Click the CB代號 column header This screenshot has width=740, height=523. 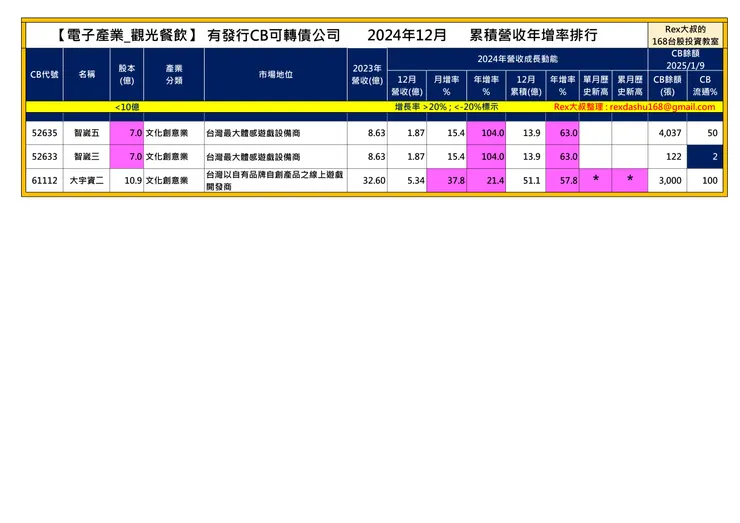pyautogui.click(x=44, y=74)
